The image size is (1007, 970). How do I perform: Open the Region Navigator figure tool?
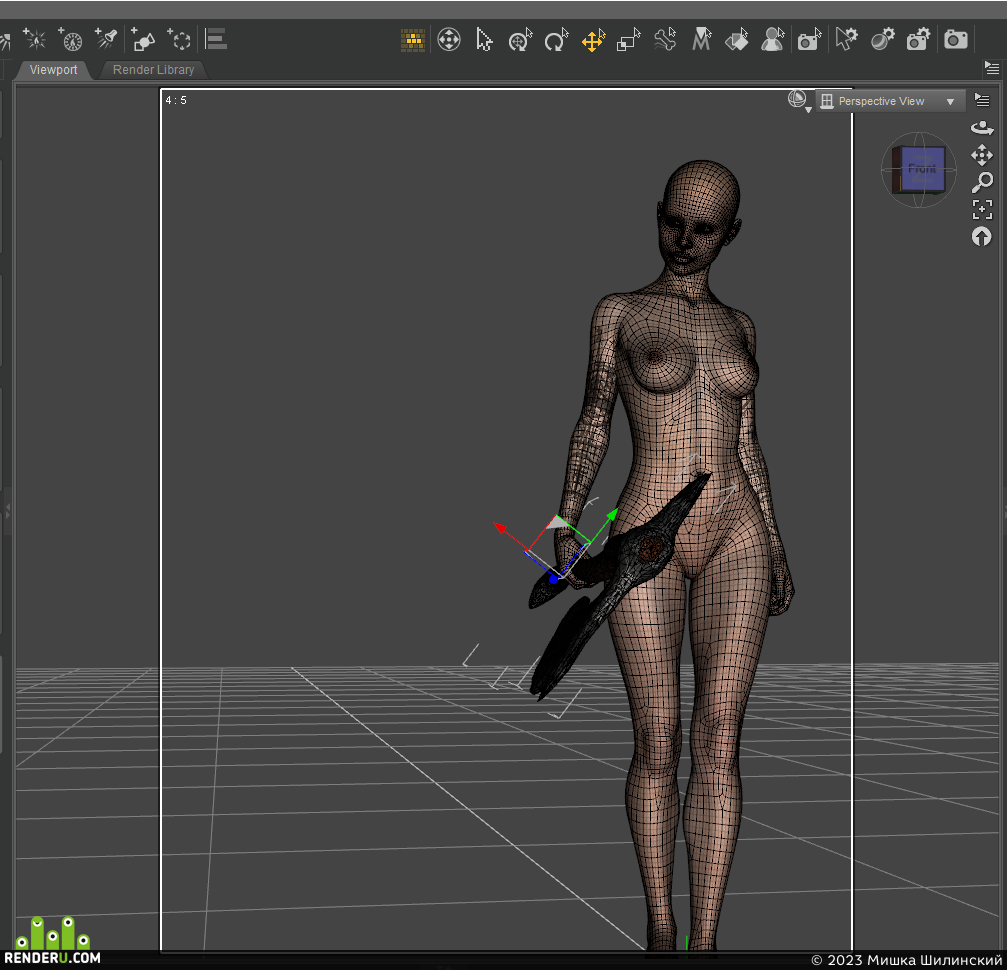pyautogui.click(x=772, y=40)
